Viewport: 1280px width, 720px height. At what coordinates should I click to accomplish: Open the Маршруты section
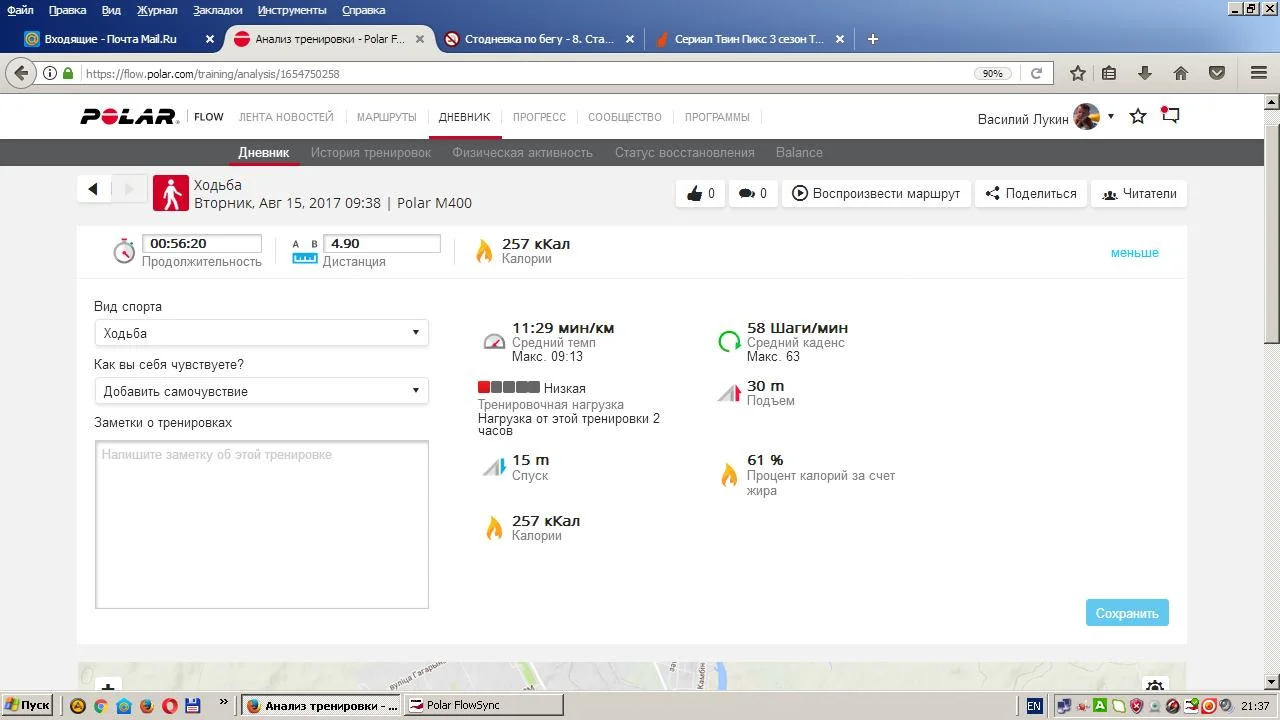[x=386, y=117]
